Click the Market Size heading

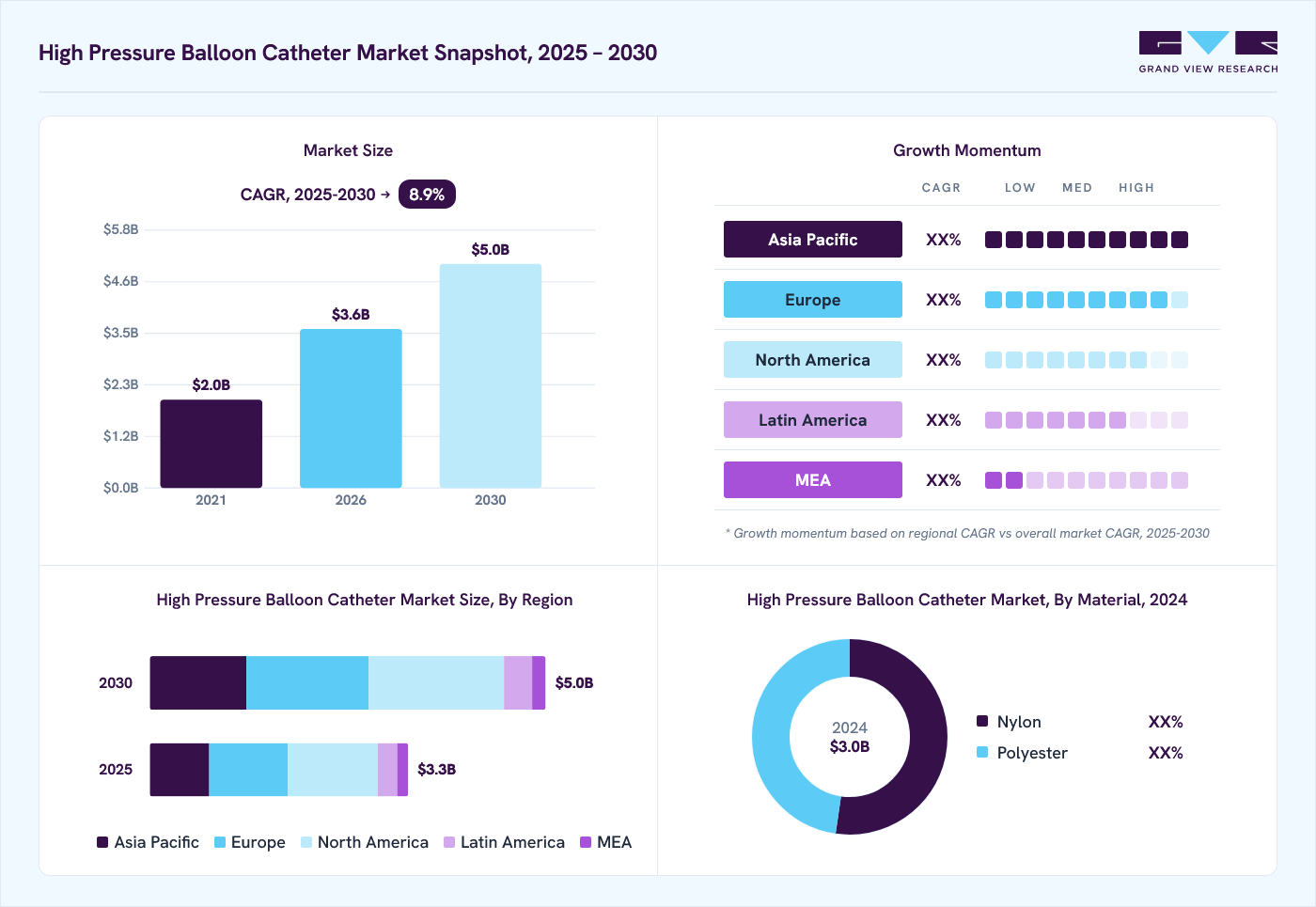point(348,150)
